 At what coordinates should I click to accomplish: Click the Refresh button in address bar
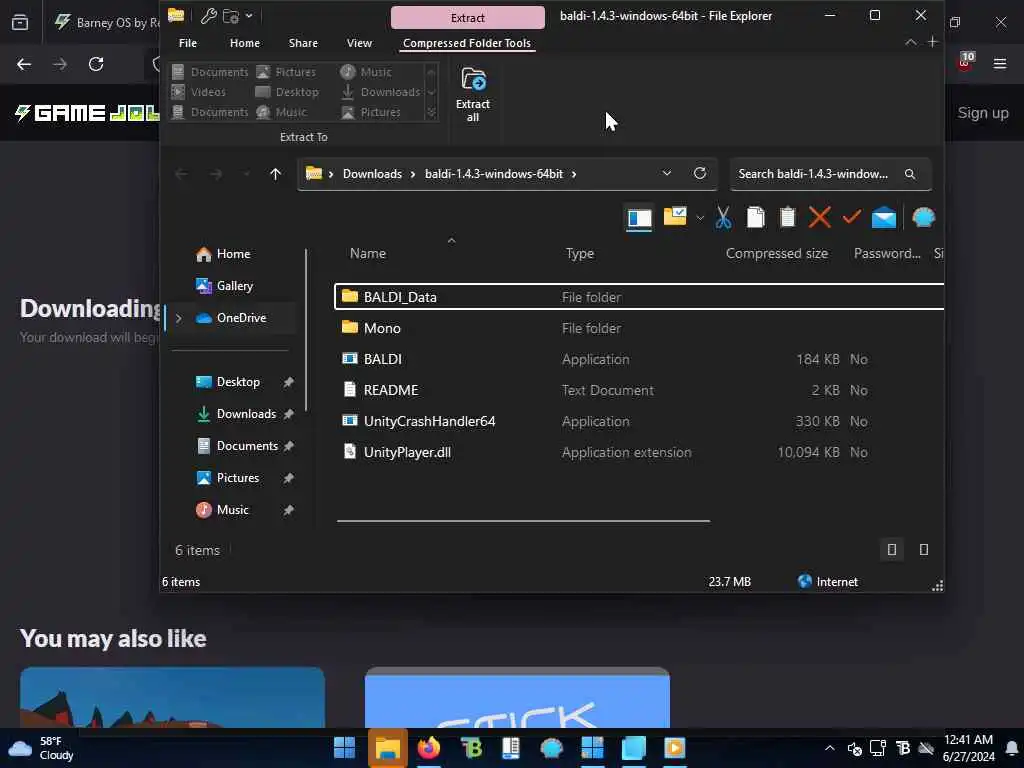(x=699, y=173)
